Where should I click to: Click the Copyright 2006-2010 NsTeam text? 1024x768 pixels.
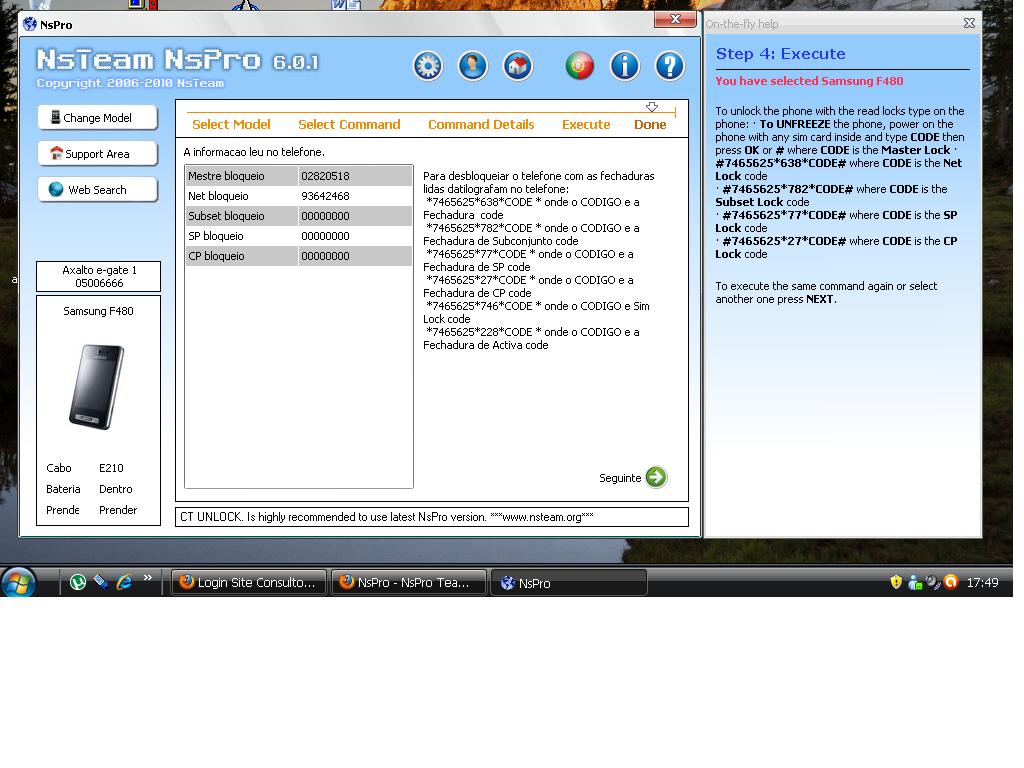coord(130,84)
